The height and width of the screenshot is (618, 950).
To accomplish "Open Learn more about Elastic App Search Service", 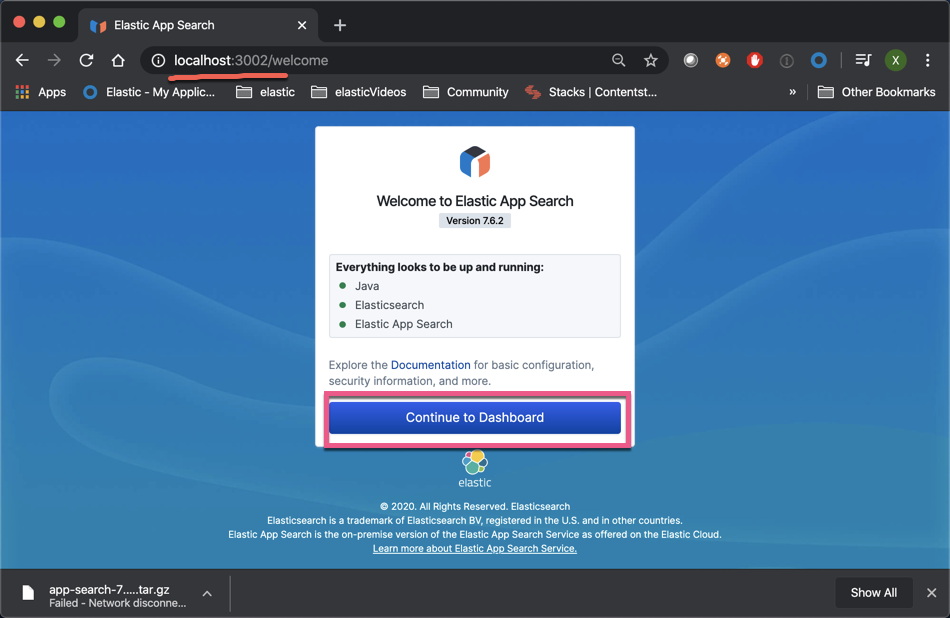I will pyautogui.click(x=475, y=548).
